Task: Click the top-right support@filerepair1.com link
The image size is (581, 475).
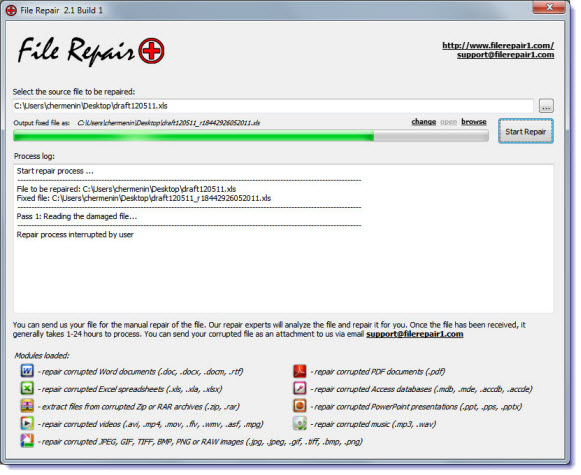Action: pyautogui.click(x=505, y=55)
